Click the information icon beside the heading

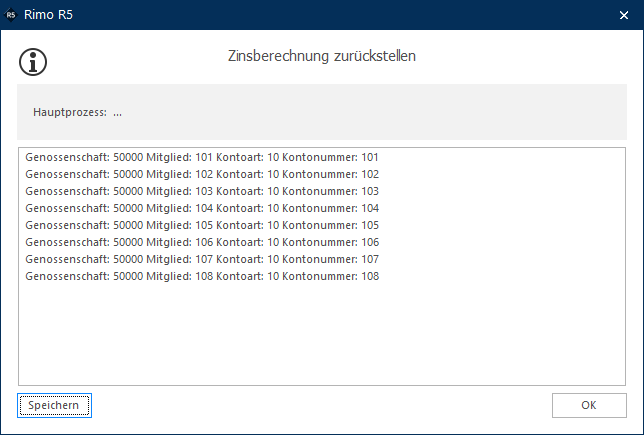33,62
